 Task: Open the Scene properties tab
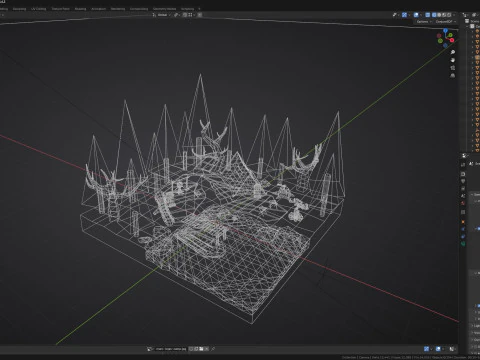click(x=463, y=196)
